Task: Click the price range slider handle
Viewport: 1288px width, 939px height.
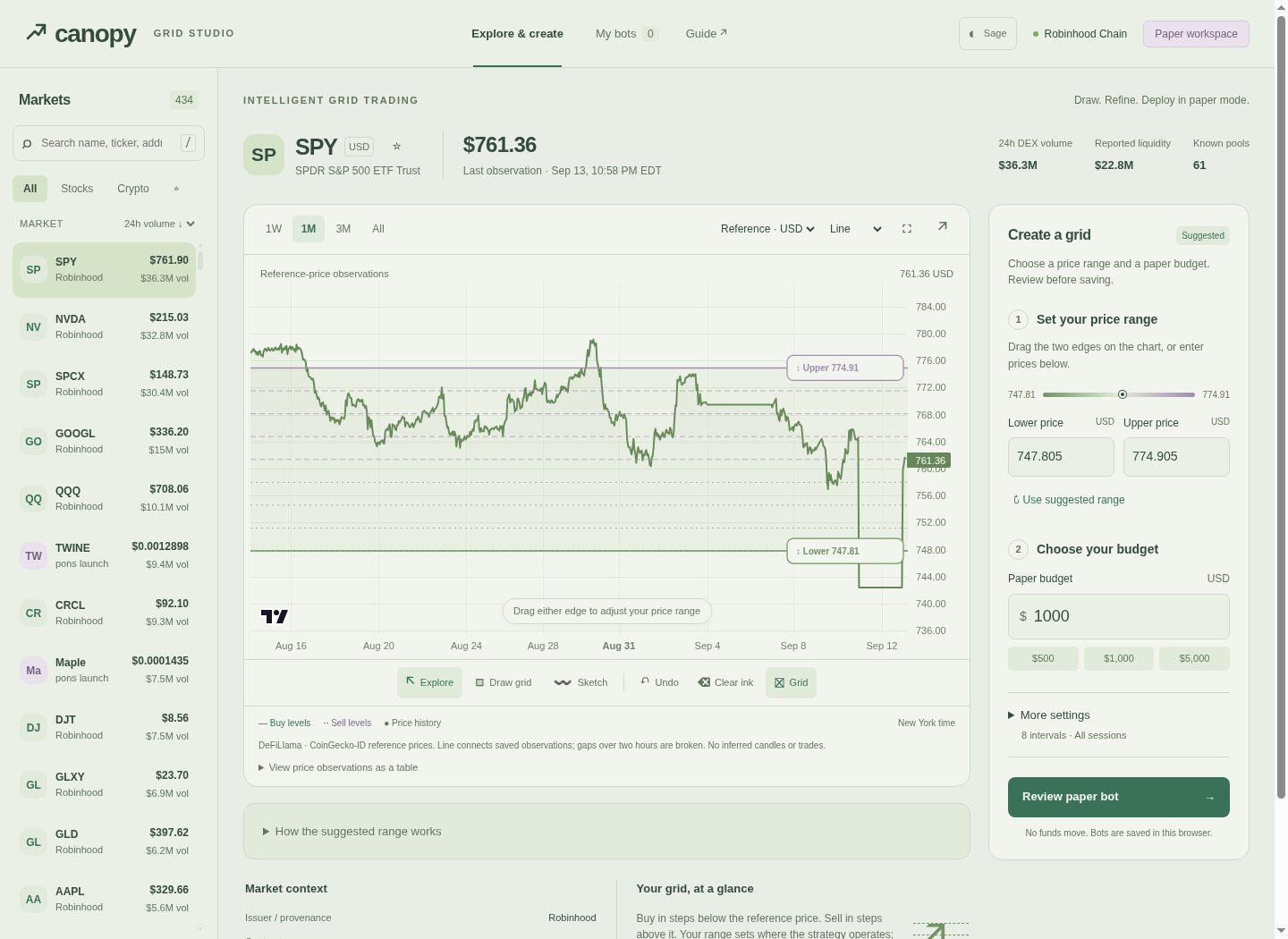Action: pyautogui.click(x=1122, y=394)
